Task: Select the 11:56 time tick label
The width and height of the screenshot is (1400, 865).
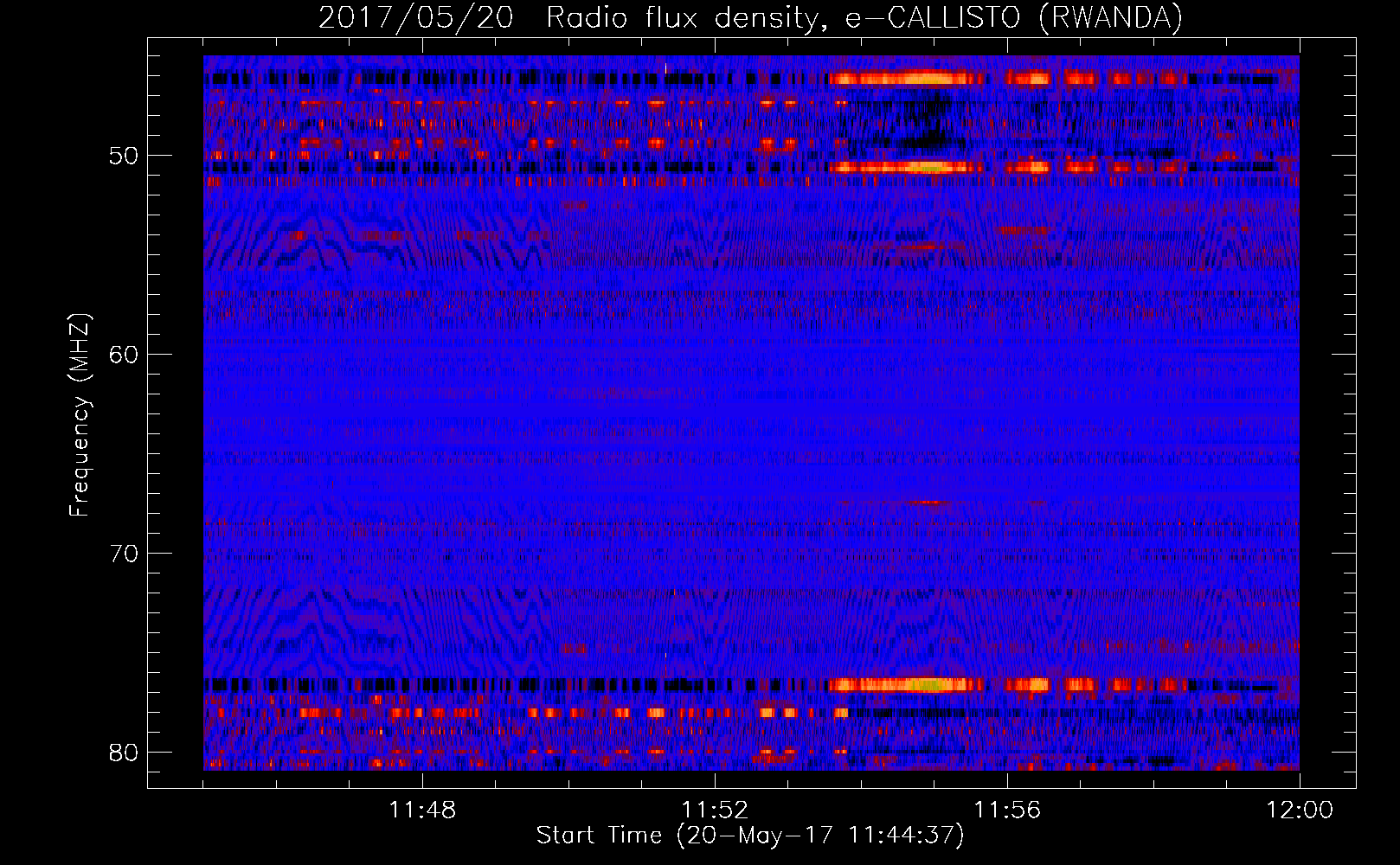Action: point(1007,811)
